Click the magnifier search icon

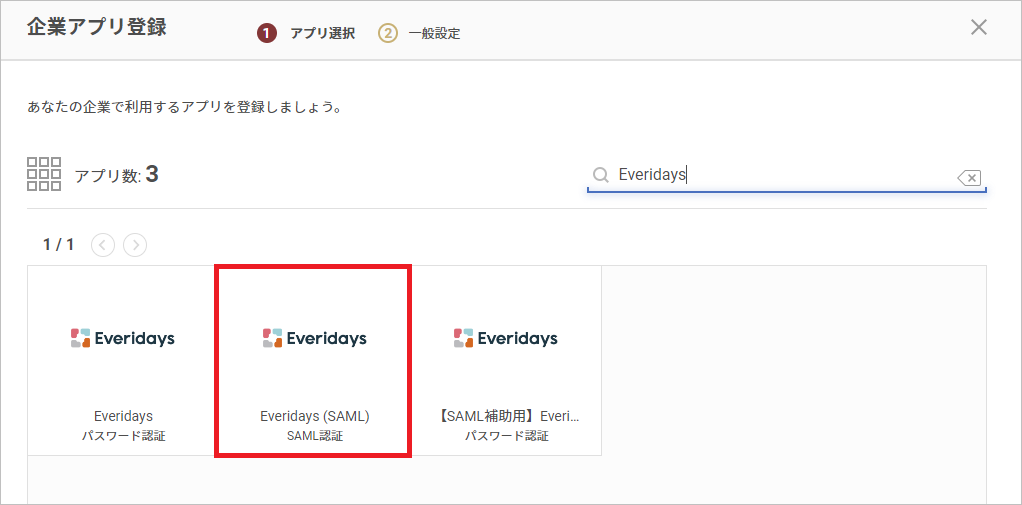coord(600,175)
